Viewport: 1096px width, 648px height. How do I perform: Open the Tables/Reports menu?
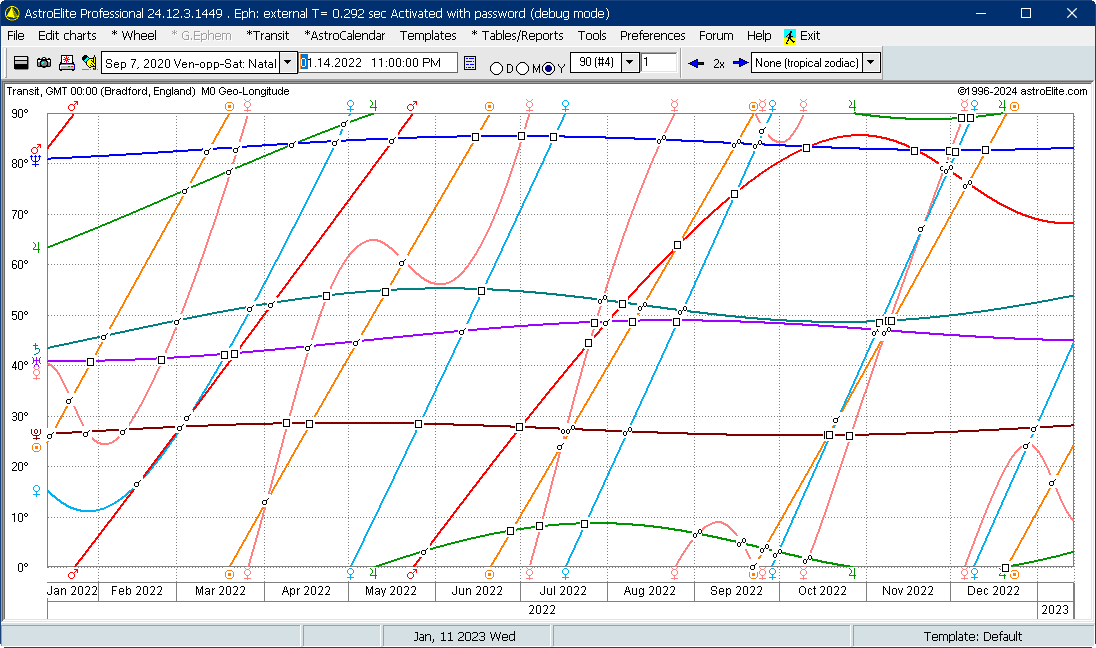coord(517,36)
